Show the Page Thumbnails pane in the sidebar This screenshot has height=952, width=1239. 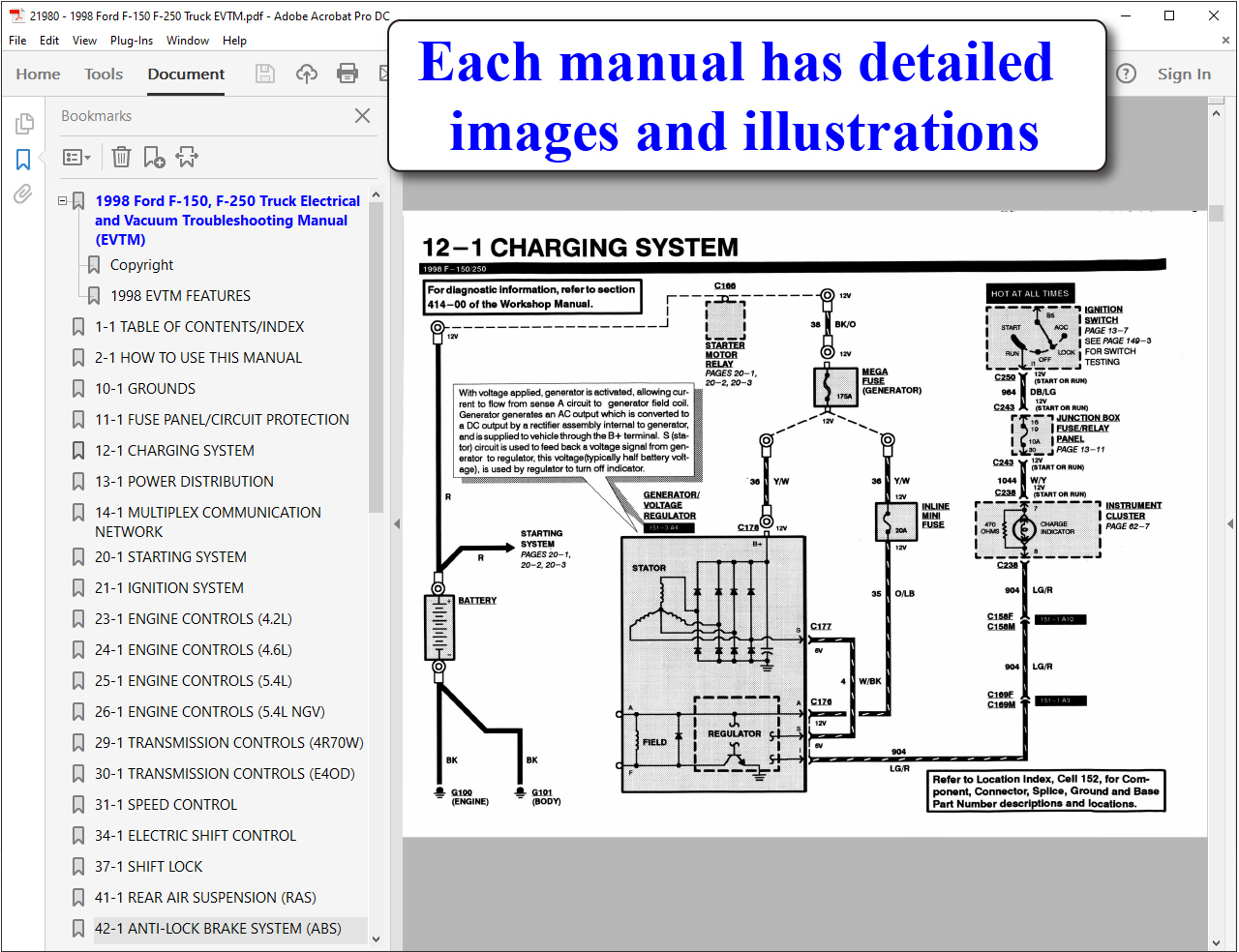pyautogui.click(x=24, y=124)
